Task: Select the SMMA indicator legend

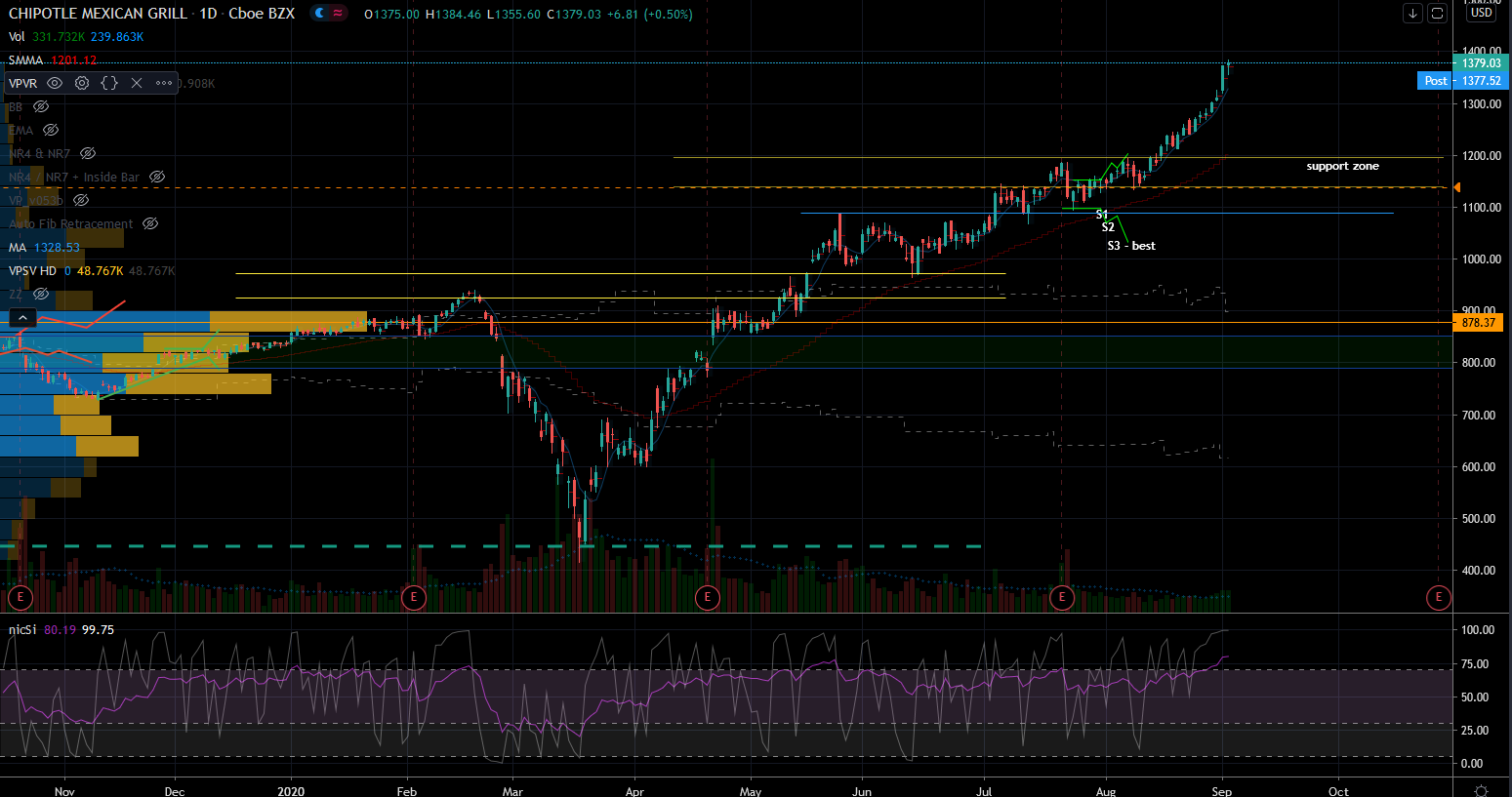Action: pyautogui.click(x=26, y=60)
